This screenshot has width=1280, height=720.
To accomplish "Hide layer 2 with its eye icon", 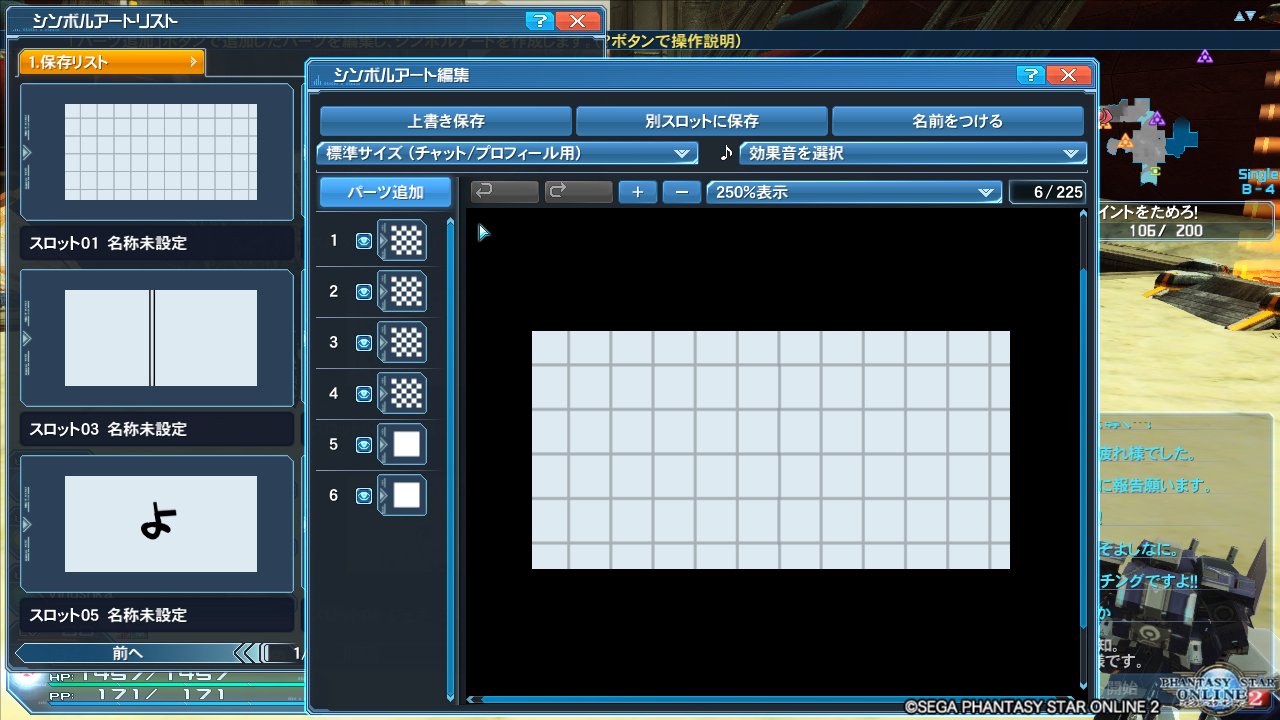I will point(364,292).
